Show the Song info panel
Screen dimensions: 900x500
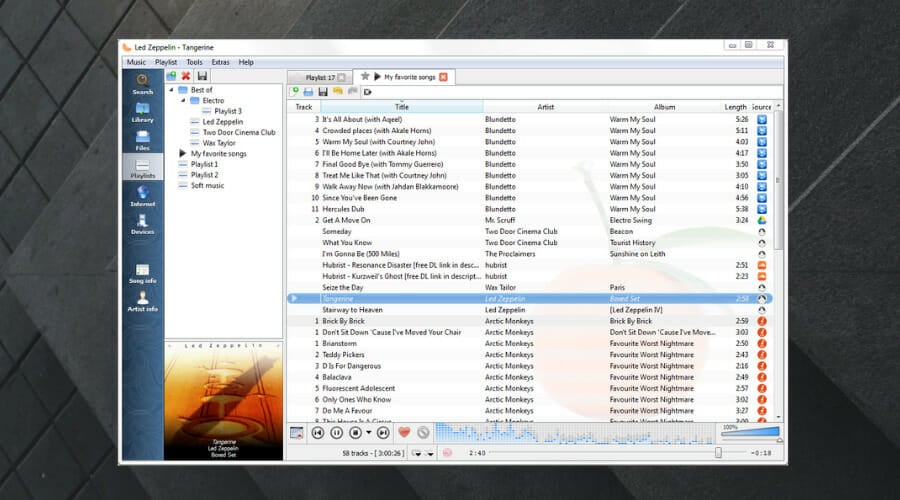pos(142,273)
